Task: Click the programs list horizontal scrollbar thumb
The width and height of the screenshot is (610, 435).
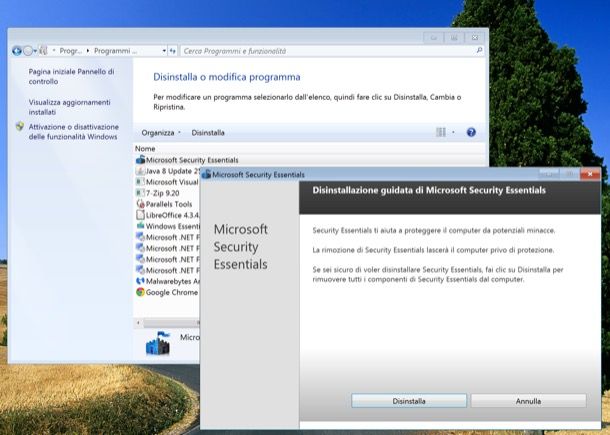Action: pos(171,323)
